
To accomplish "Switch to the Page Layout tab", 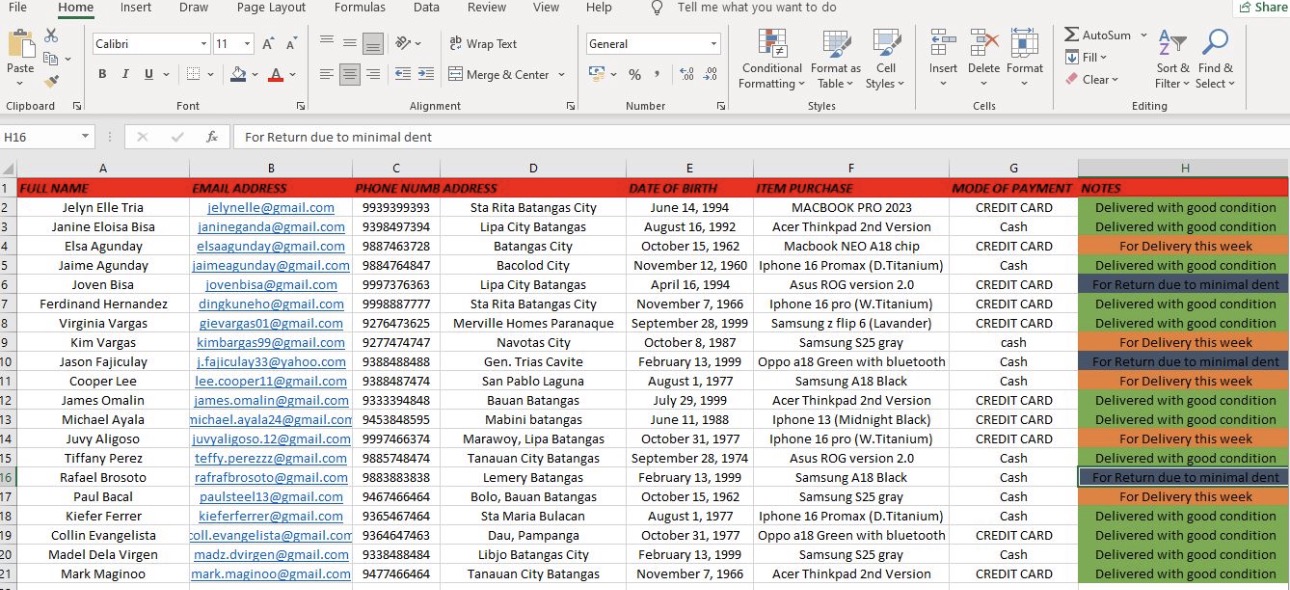I will tap(272, 8).
